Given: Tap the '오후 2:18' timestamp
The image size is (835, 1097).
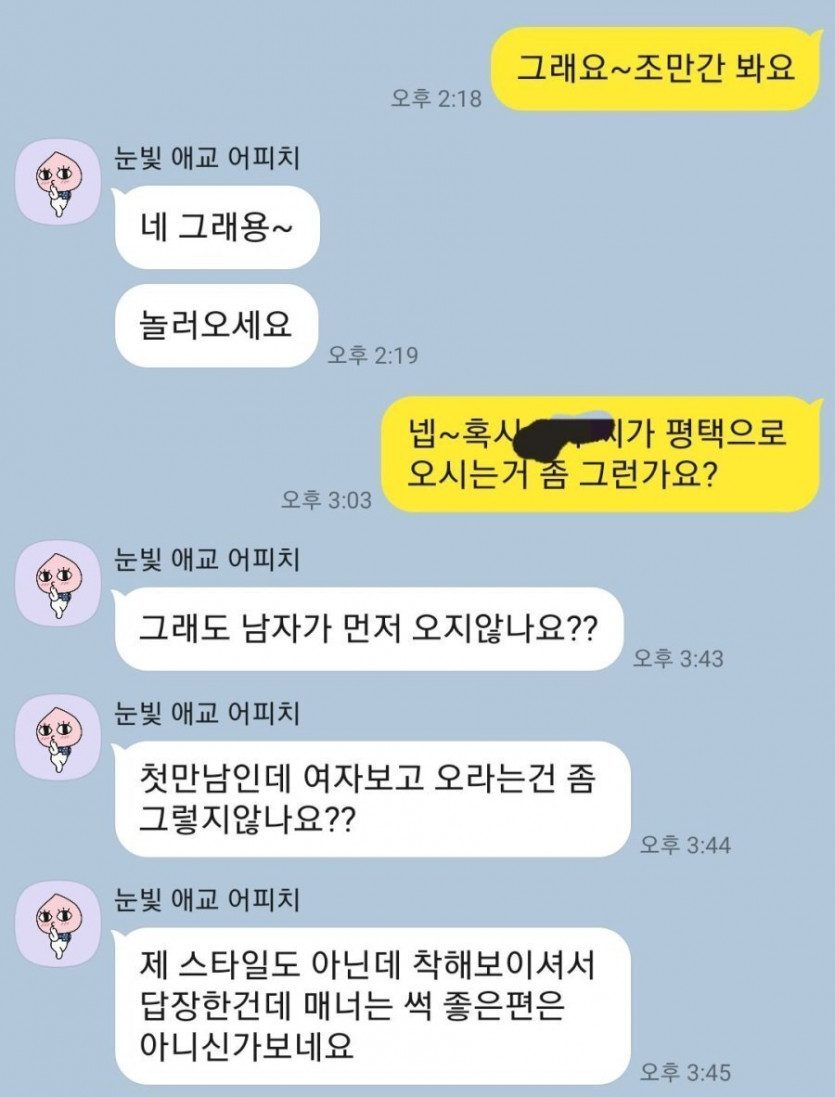Looking at the screenshot, I should [436, 98].
